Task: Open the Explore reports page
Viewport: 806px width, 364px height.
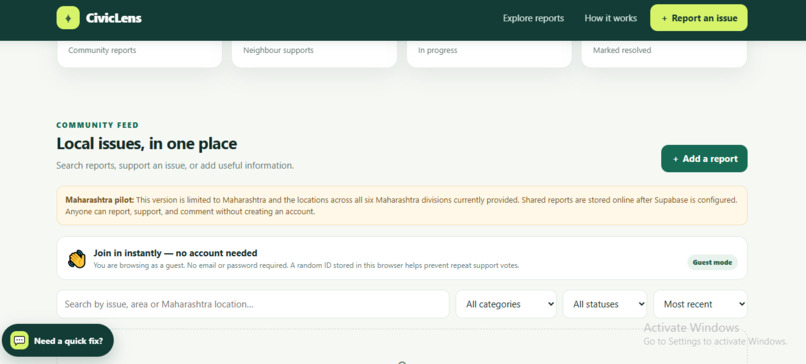Action: (533, 18)
